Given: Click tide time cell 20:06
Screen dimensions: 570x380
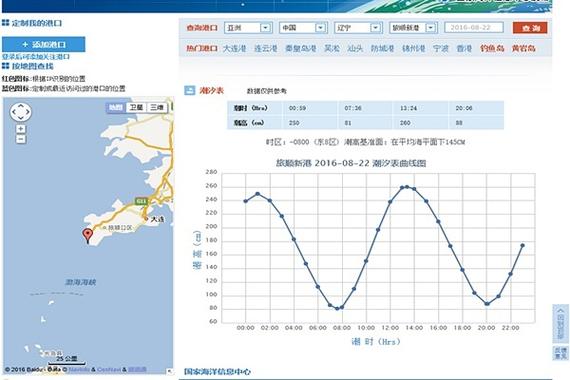Looking at the screenshot, I should 464,108.
